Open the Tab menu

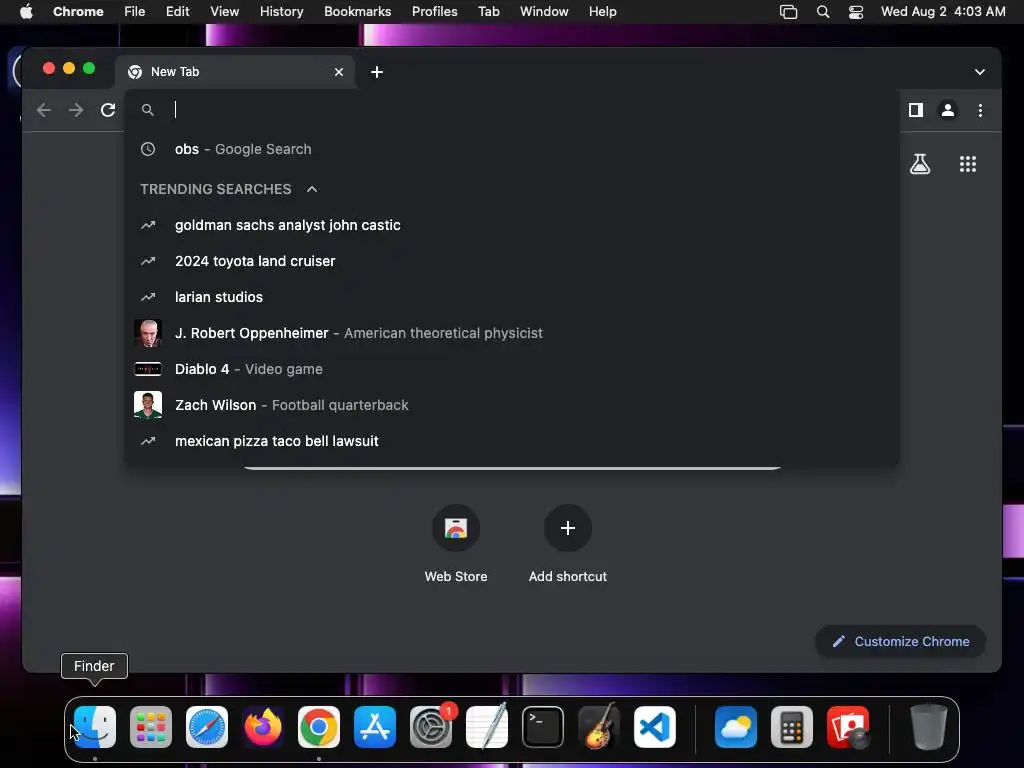tap(488, 12)
